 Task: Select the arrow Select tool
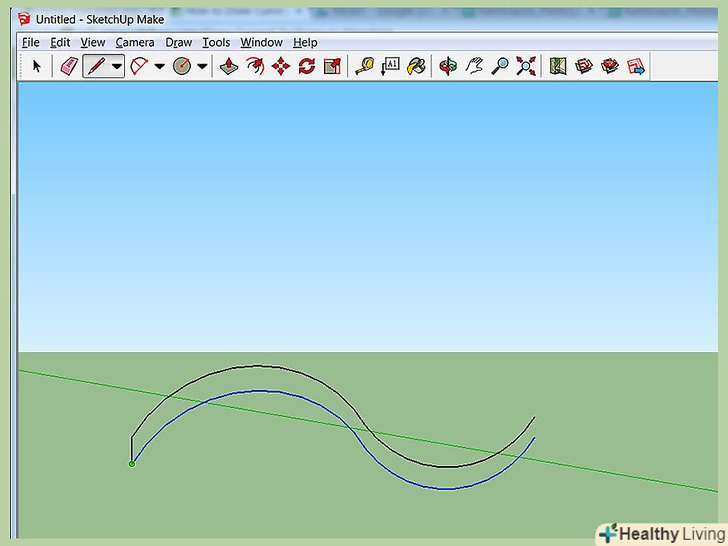pos(37,66)
